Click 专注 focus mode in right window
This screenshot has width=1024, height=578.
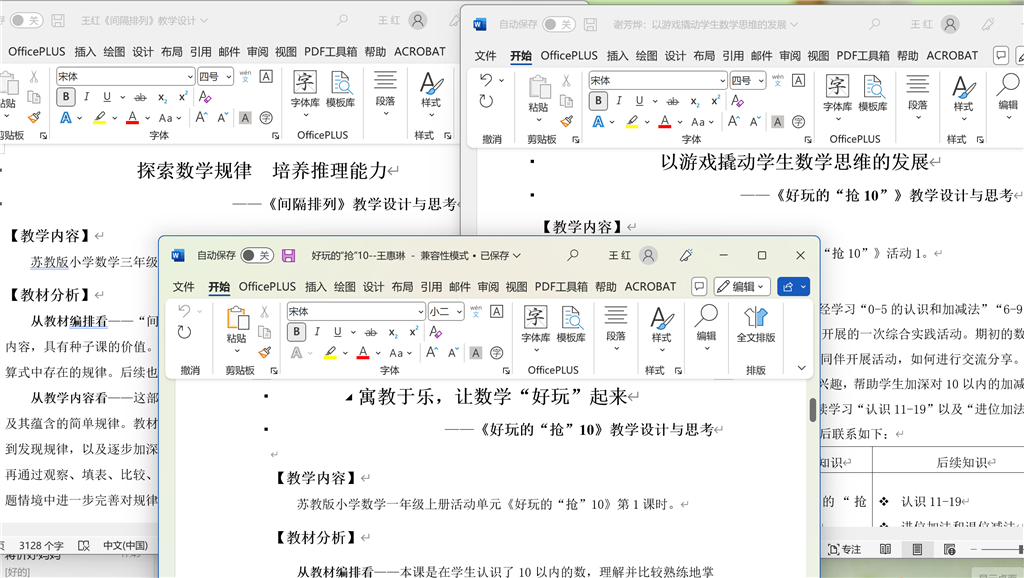tap(844, 549)
